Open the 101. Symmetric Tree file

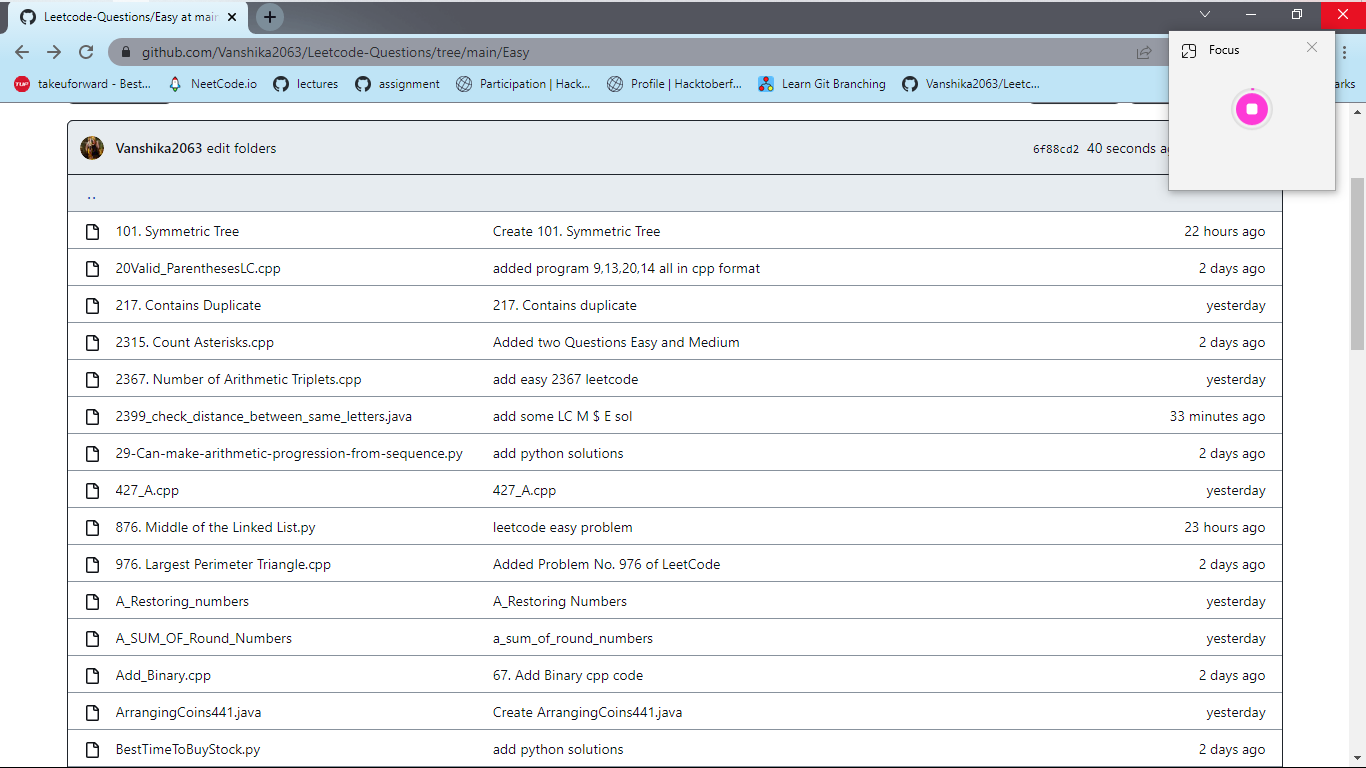point(177,231)
